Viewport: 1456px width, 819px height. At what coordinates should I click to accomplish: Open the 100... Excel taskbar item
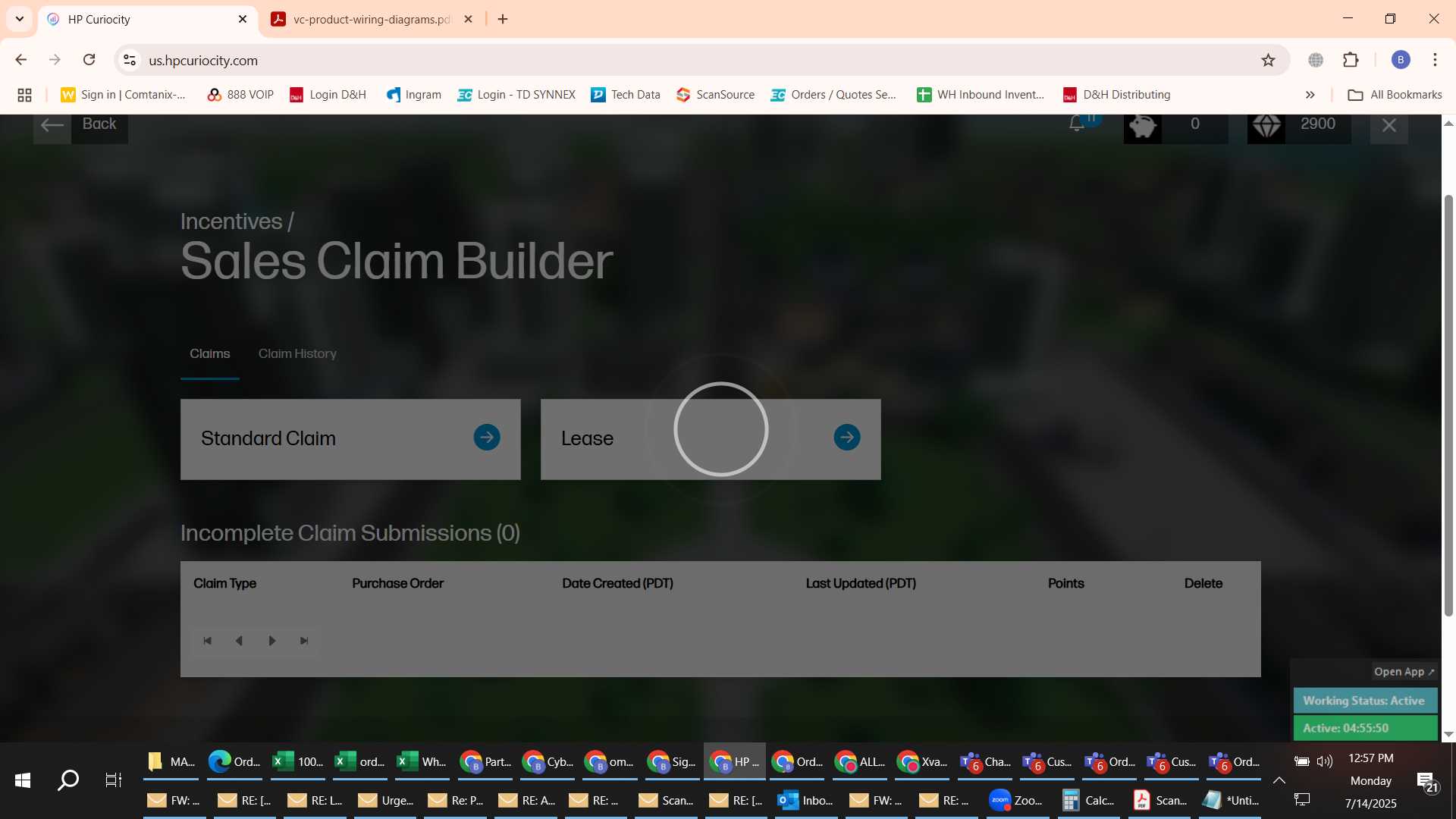[x=297, y=762]
